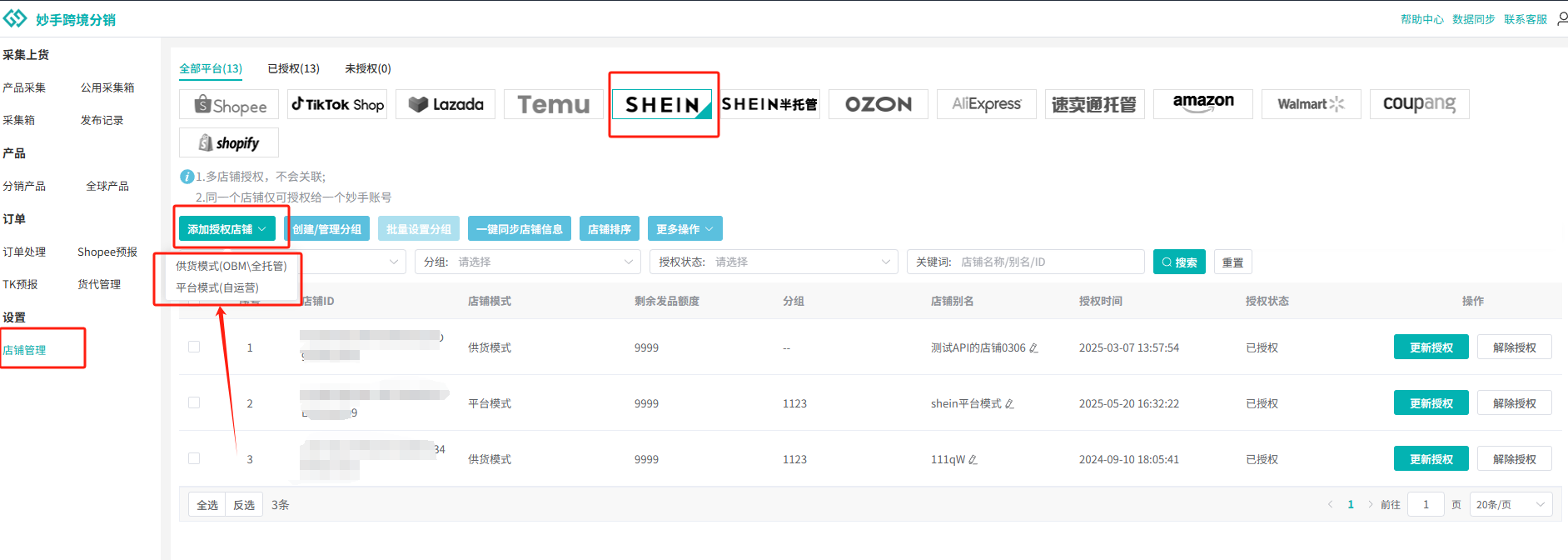Click the 2025-05-20 16:32:22 授权时间 cell
The height and width of the screenshot is (560, 1568).
(1129, 403)
